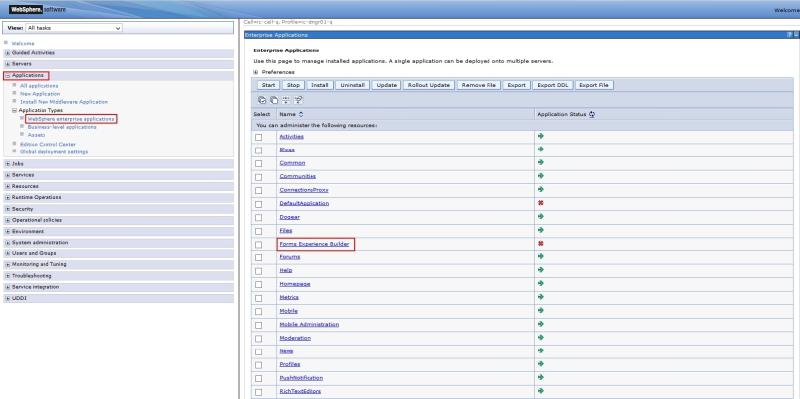800x399 pixels.
Task: Click the green status arrow for Blogs
Action: point(541,149)
